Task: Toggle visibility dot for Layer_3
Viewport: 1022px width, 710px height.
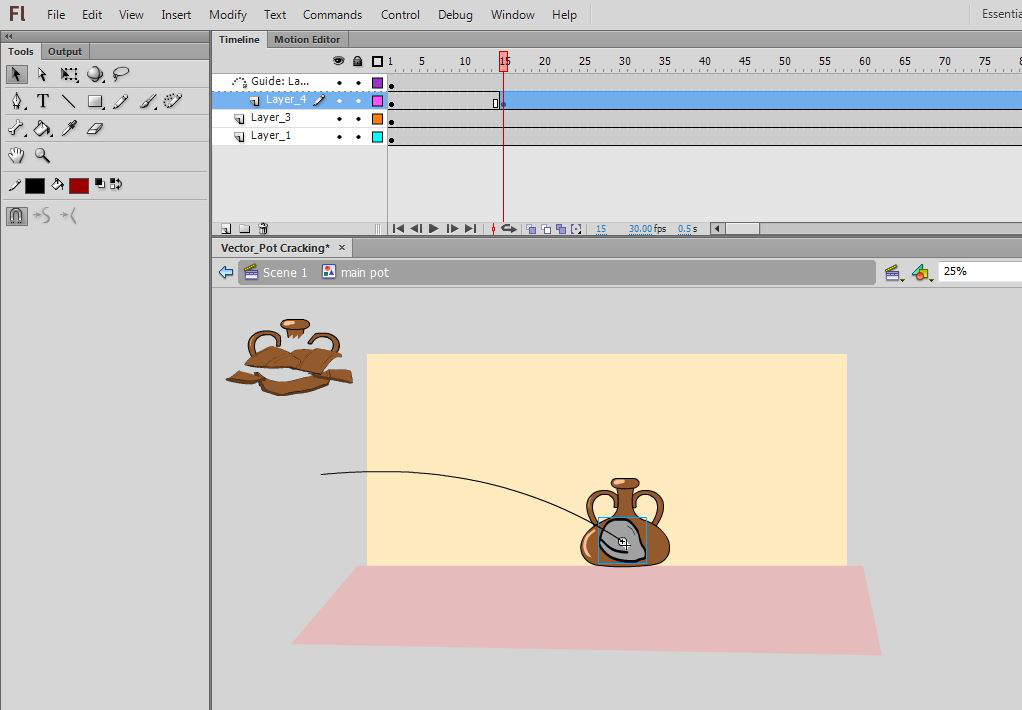Action: (x=339, y=118)
